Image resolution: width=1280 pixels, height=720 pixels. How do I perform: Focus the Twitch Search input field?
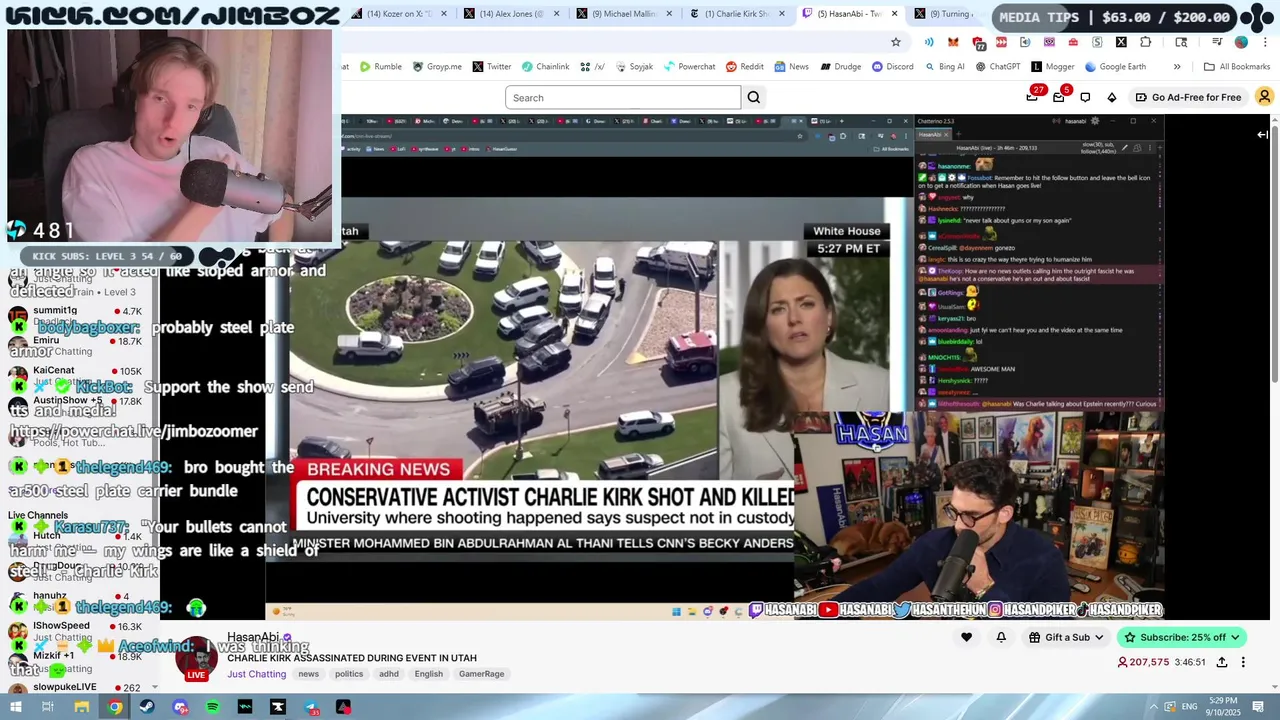tap(623, 97)
